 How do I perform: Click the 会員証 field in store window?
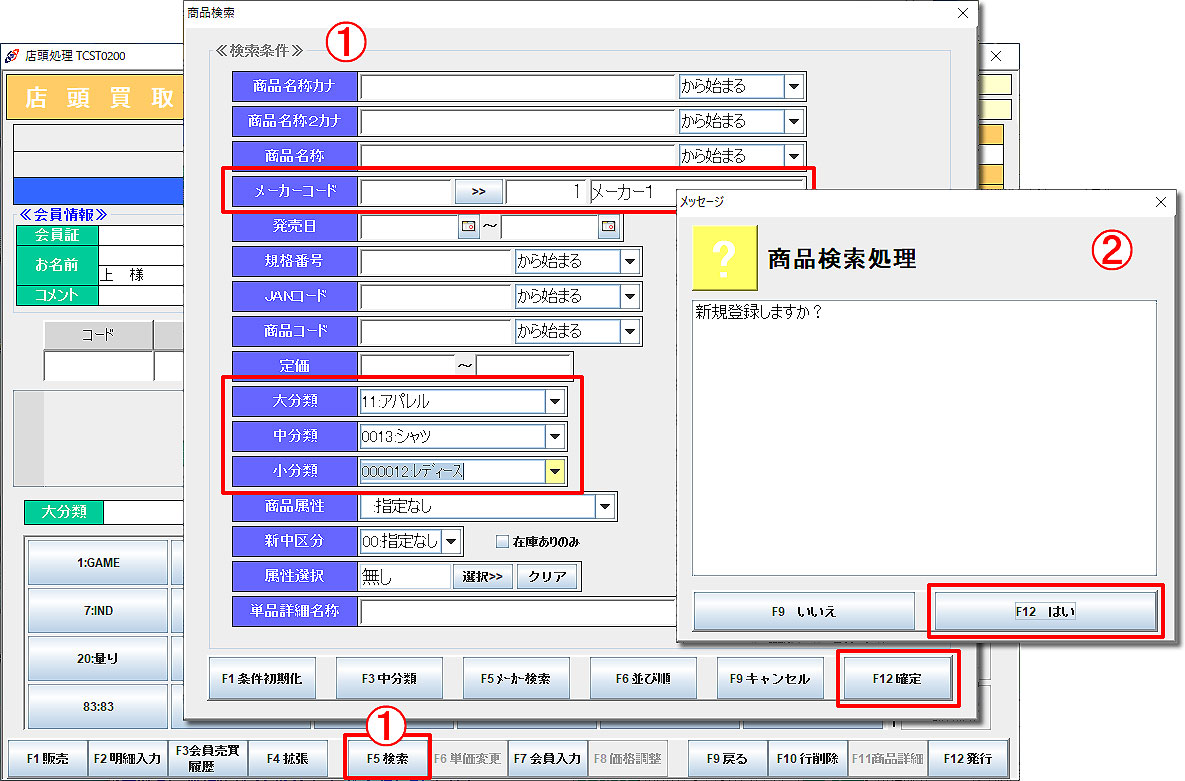coord(141,235)
